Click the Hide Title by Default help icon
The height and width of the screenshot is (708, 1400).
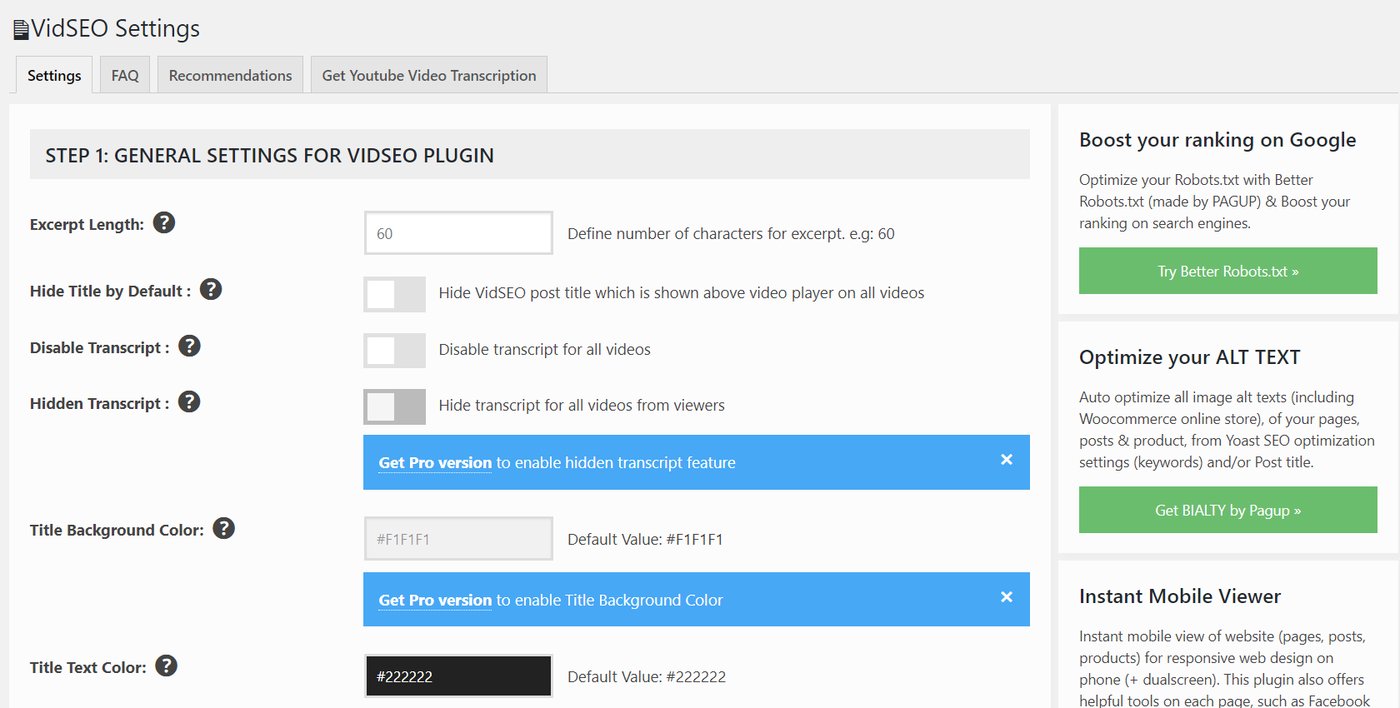click(x=211, y=288)
